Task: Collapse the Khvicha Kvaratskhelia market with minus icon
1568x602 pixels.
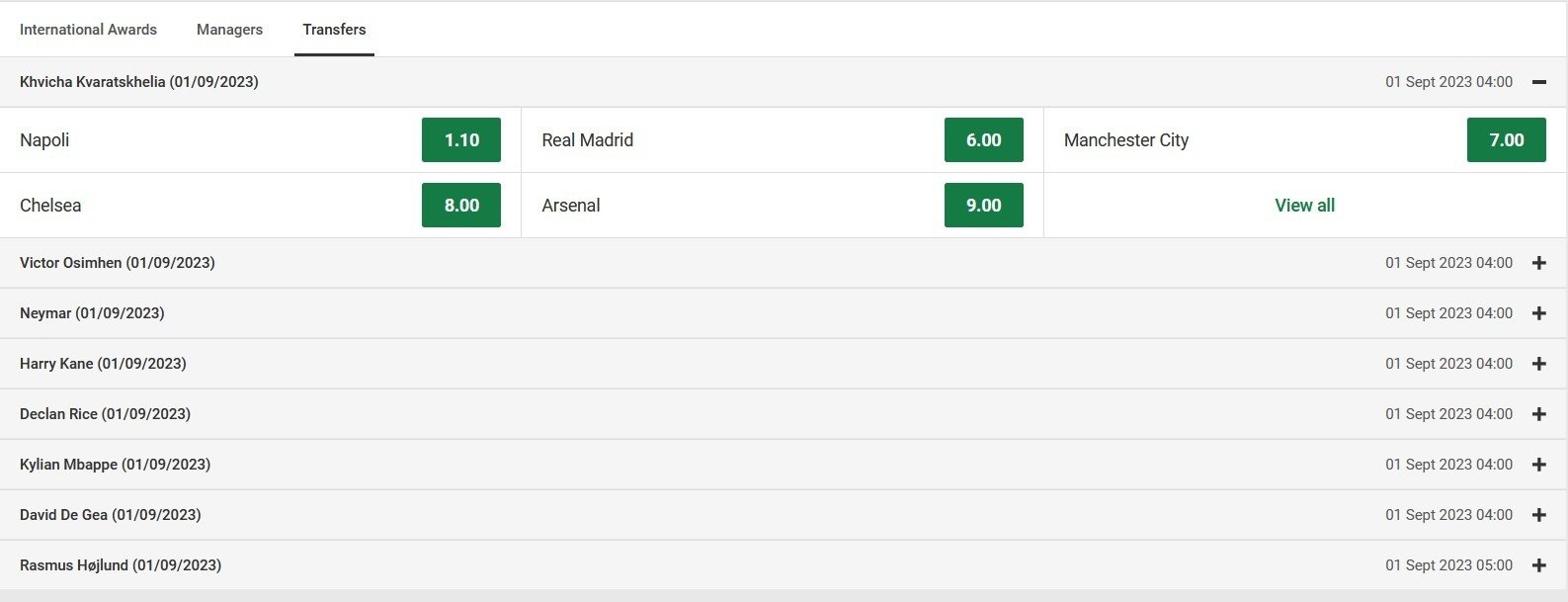Action: (x=1538, y=82)
